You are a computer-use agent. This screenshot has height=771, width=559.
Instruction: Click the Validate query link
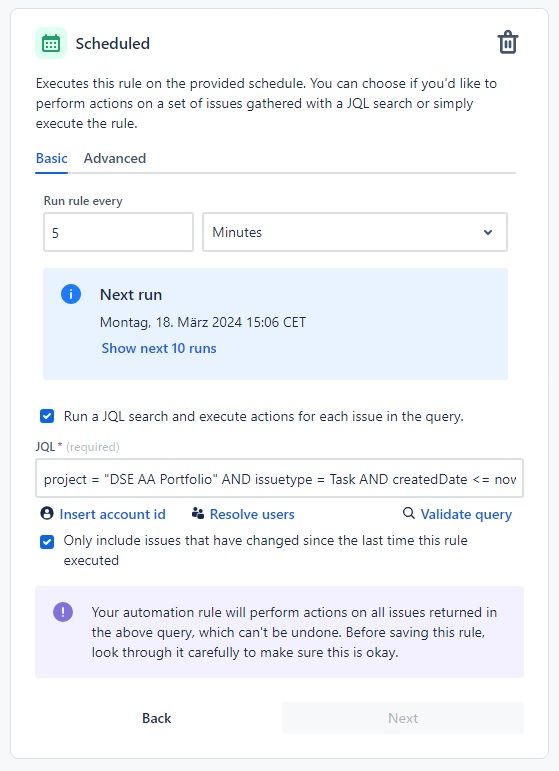(x=466, y=514)
